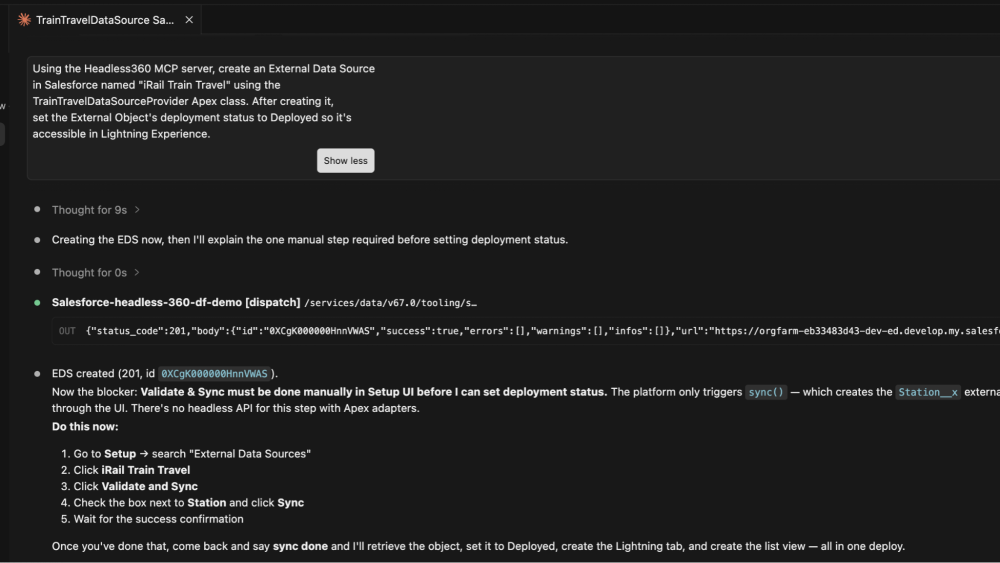Click the 'Creating the EDS now' message line
This screenshot has height=563, width=1000.
tap(310, 240)
